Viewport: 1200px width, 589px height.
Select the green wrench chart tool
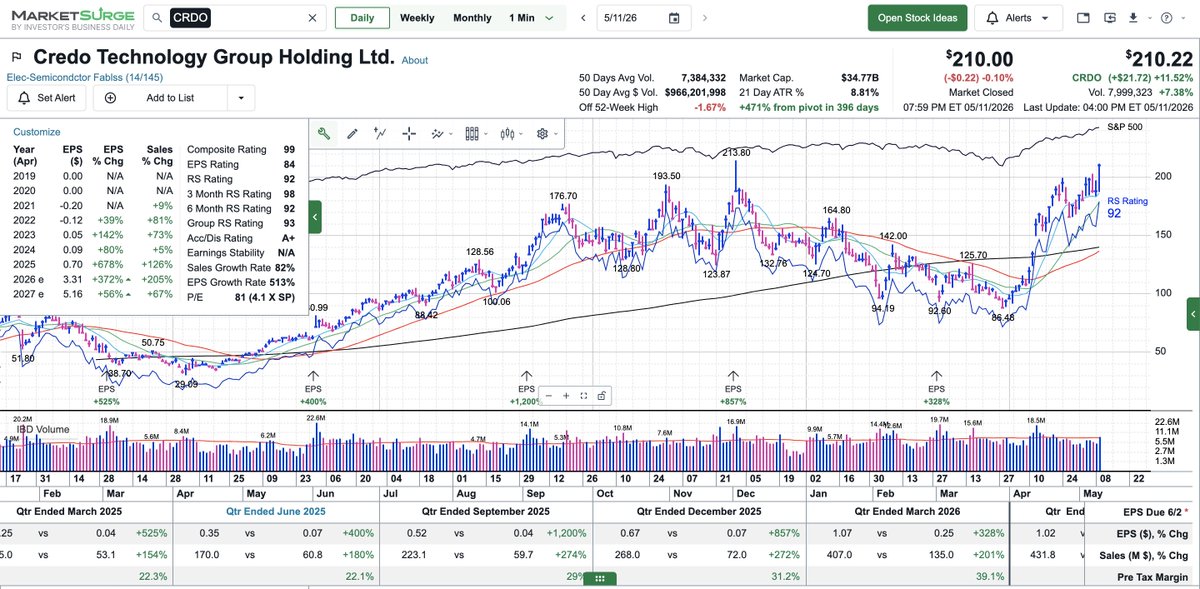coord(324,133)
